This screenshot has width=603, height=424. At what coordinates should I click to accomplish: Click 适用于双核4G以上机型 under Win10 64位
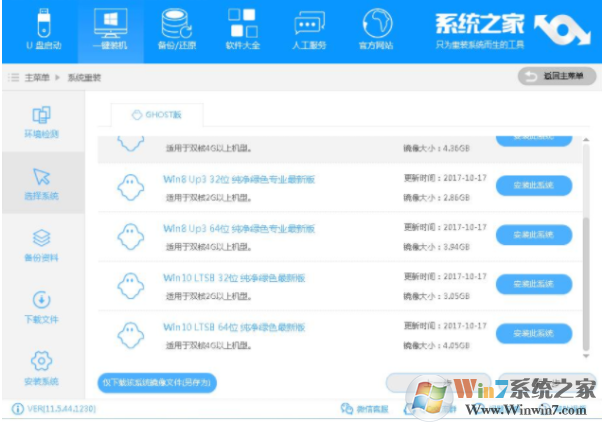tap(209, 345)
